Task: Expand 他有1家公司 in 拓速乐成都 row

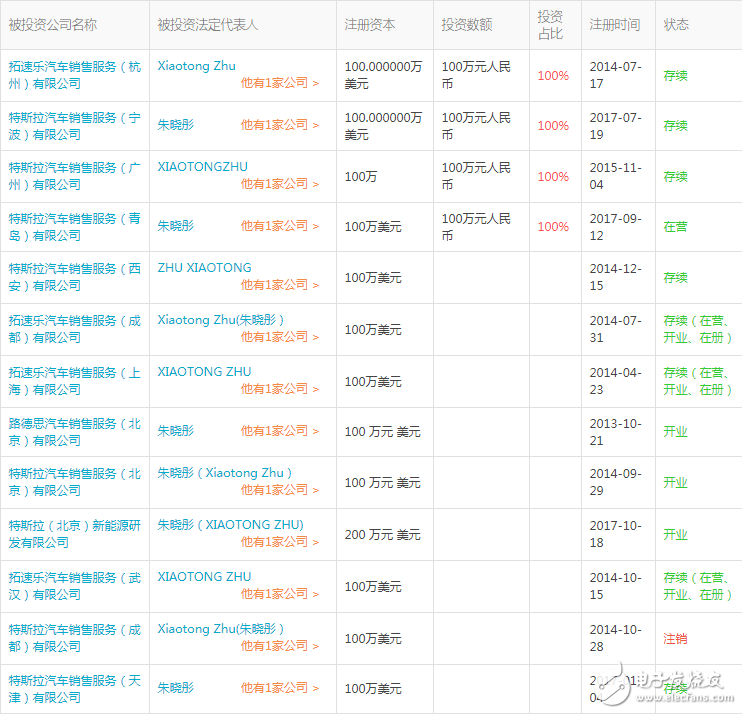Action: point(280,337)
